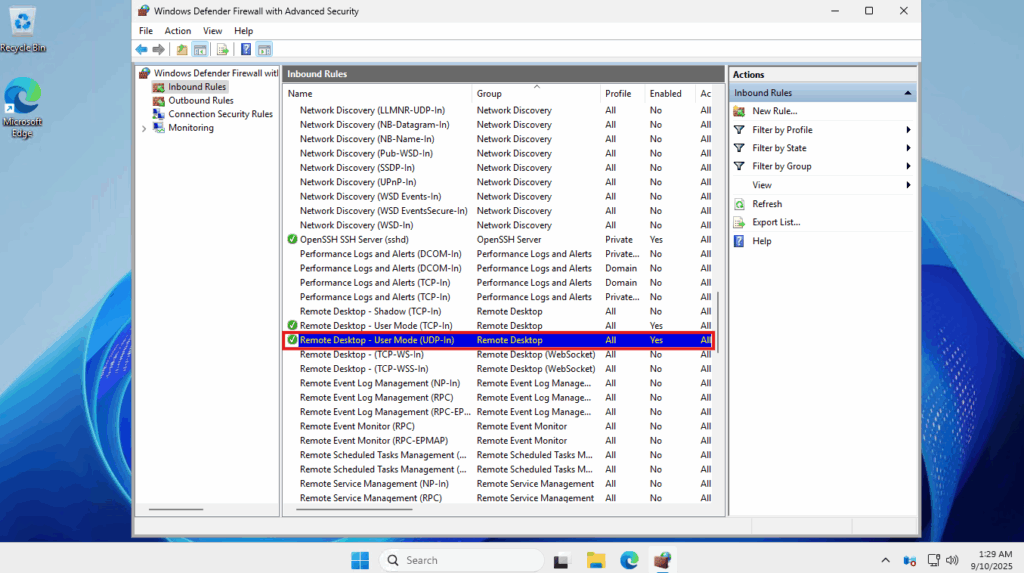Expand the Monitoring tree node
Screen dimensions: 1024x573
(x=144, y=128)
